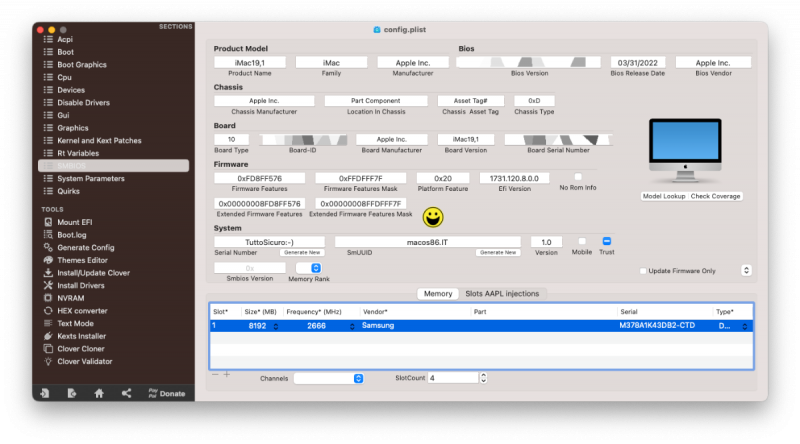The height and width of the screenshot is (444, 800).
Task: Select the Samsung memory row
Action: click(x=481, y=326)
